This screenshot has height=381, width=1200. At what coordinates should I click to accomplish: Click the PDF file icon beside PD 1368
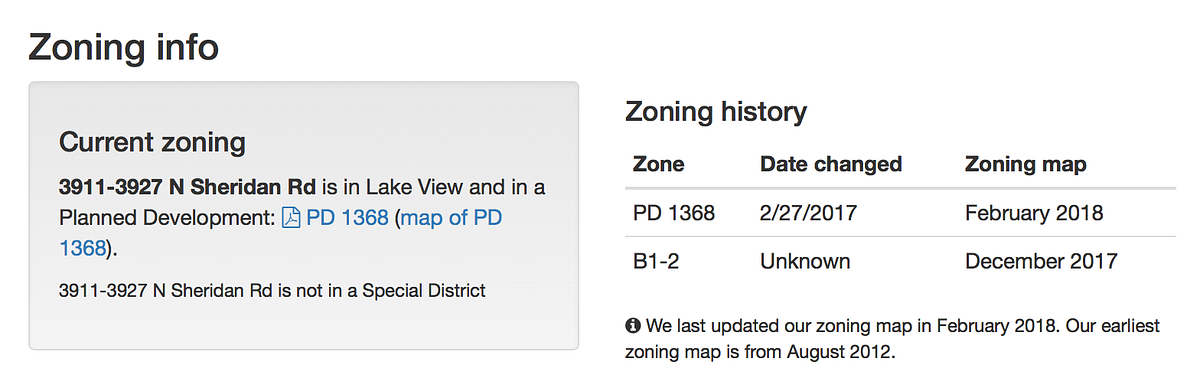[291, 217]
